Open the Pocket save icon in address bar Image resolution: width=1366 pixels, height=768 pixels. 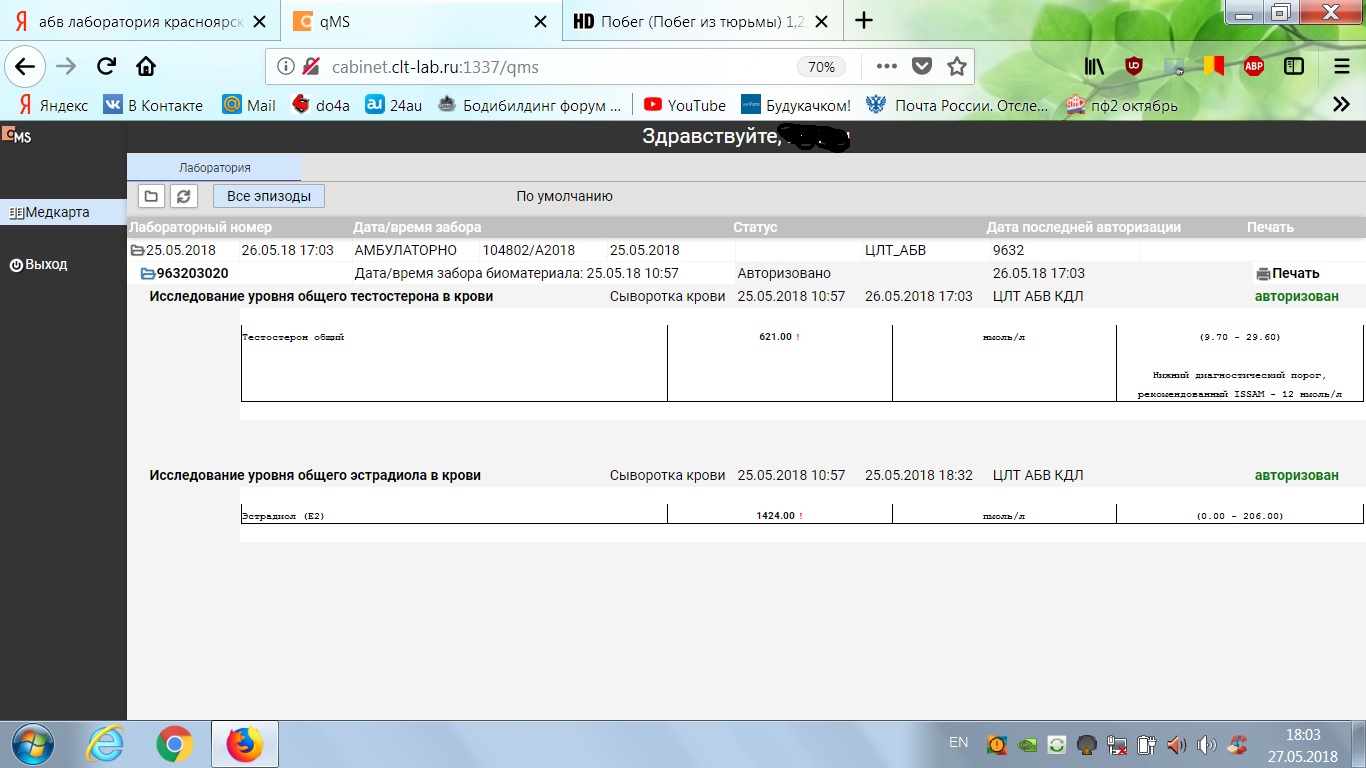click(x=921, y=67)
